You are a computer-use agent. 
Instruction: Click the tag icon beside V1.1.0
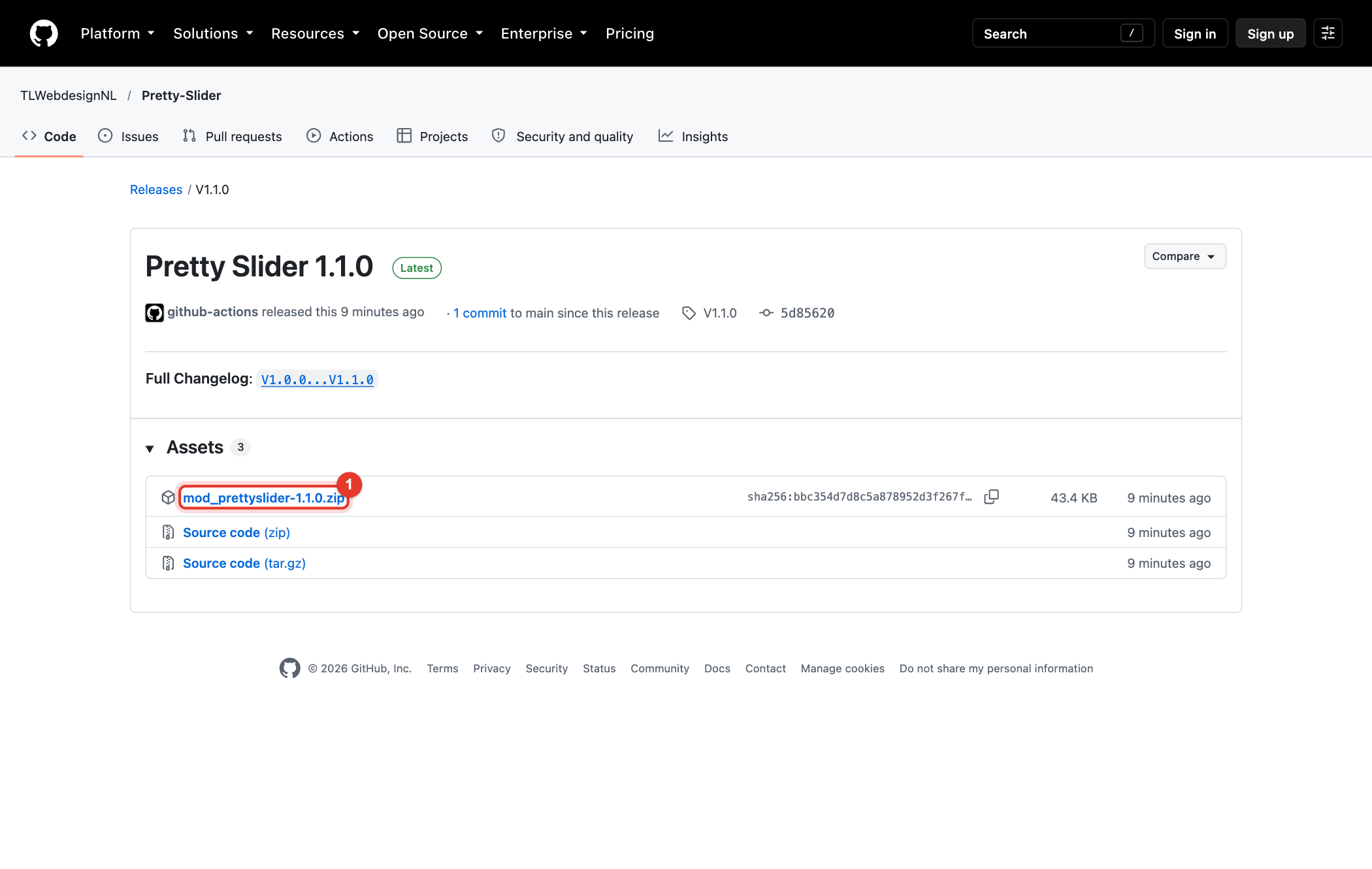689,313
